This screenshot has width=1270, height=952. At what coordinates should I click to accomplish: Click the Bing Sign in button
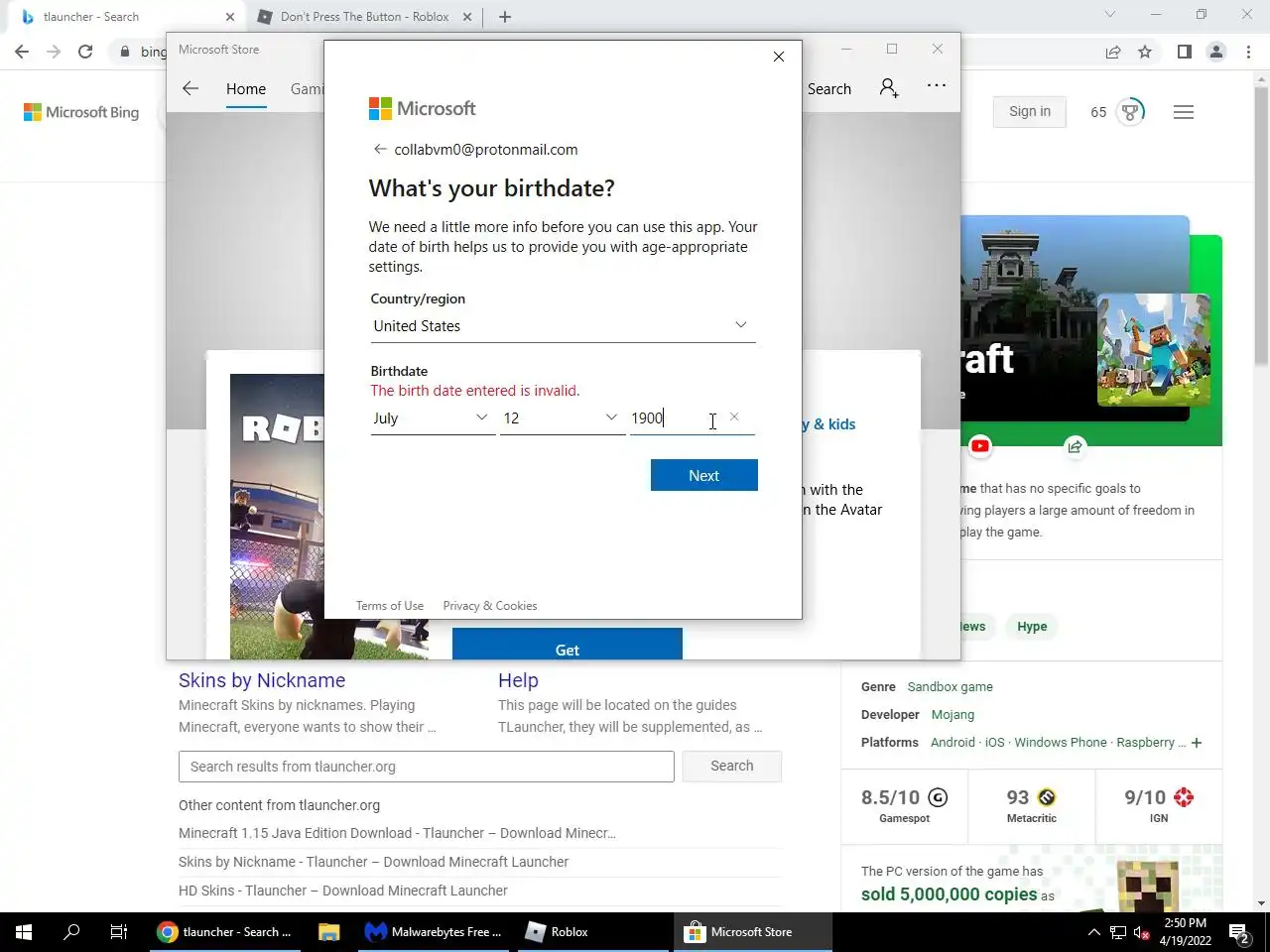click(1030, 112)
